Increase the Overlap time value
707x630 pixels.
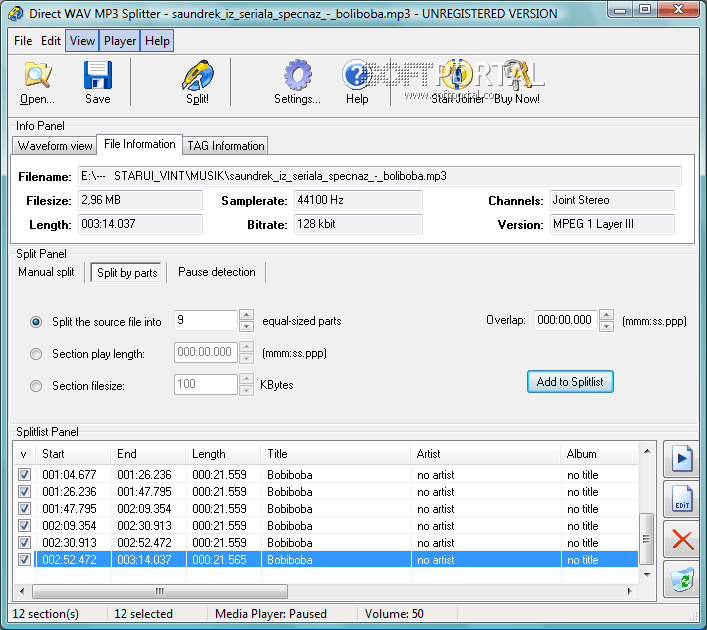click(x=606, y=314)
